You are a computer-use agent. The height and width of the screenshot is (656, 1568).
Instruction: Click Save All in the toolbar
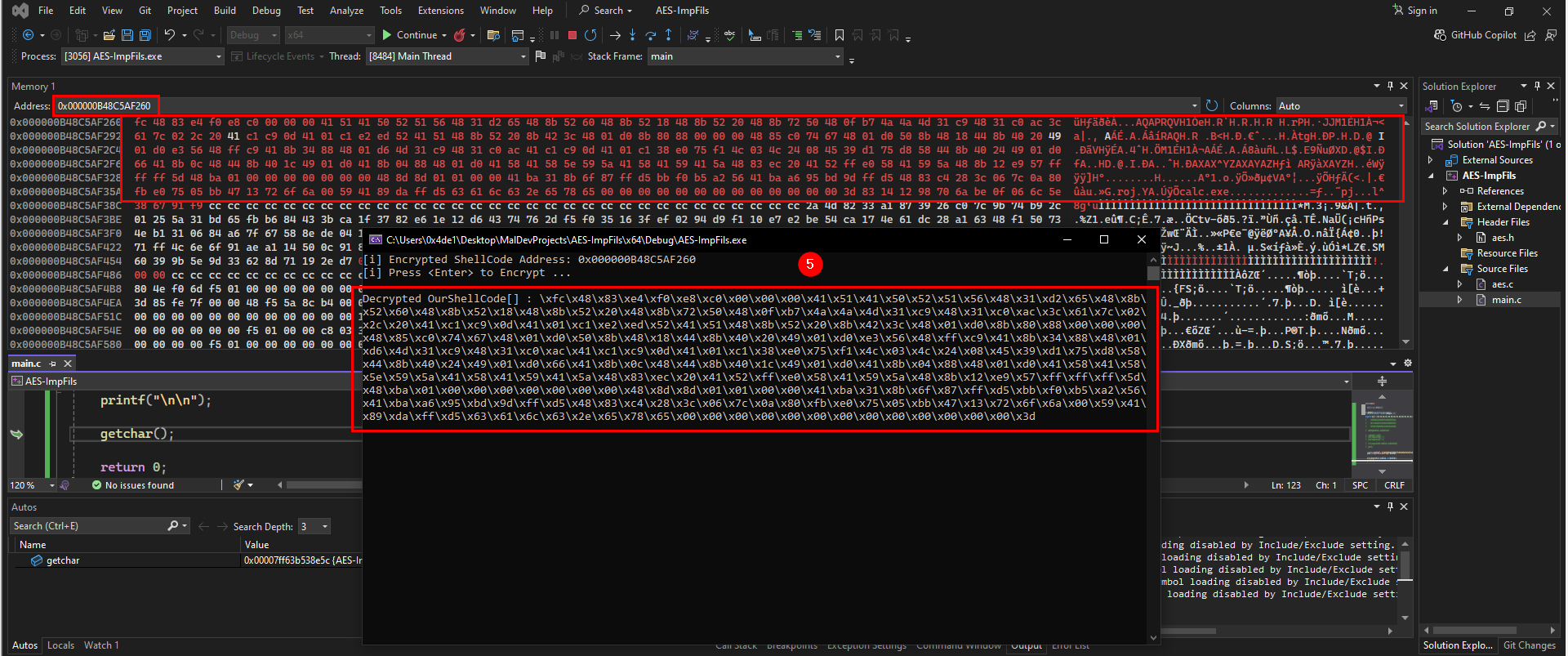point(145,35)
